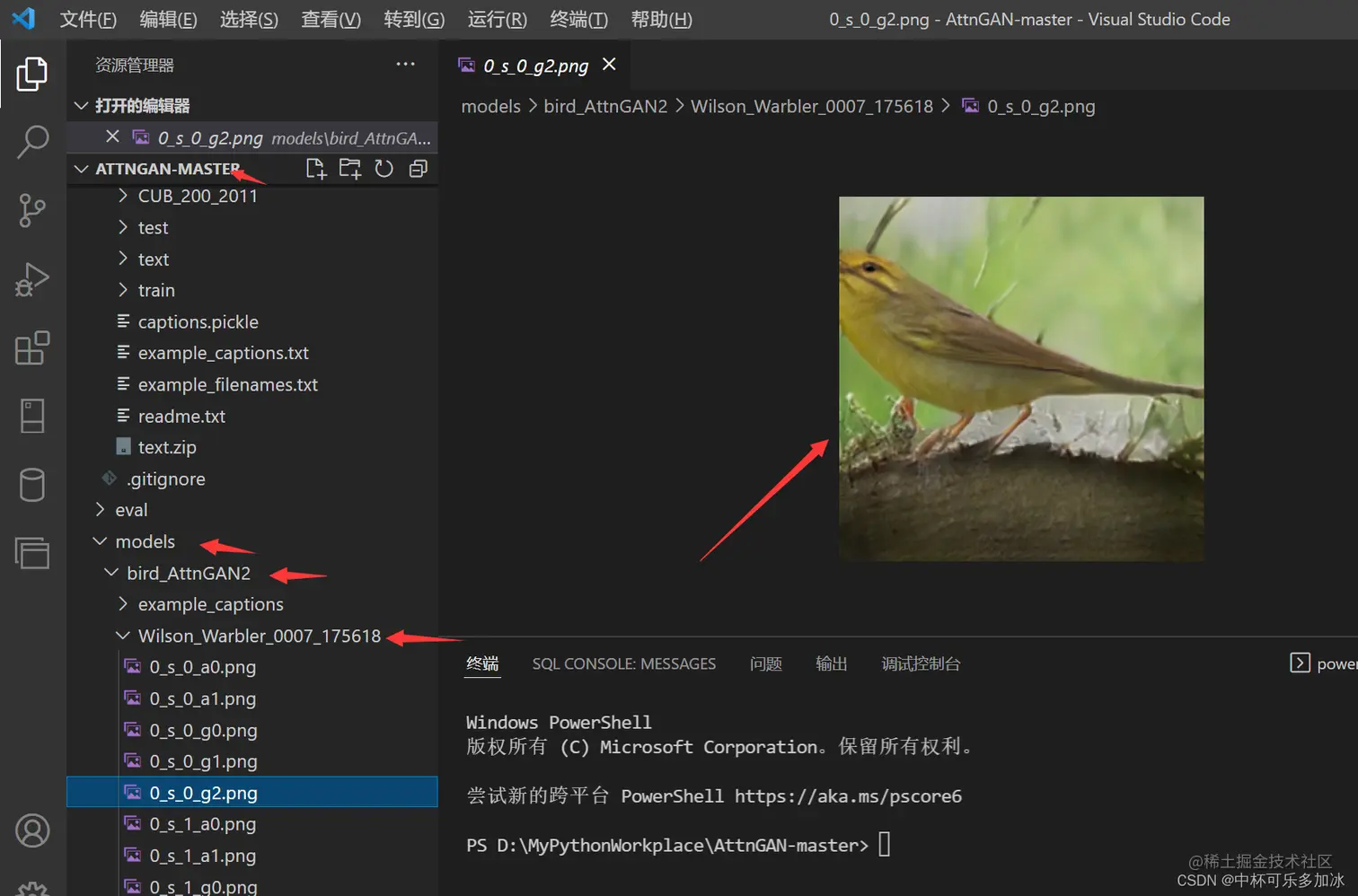This screenshot has width=1358, height=896.
Task: Create a new folder in ATTNGAN-MASTER
Action: click(x=349, y=169)
